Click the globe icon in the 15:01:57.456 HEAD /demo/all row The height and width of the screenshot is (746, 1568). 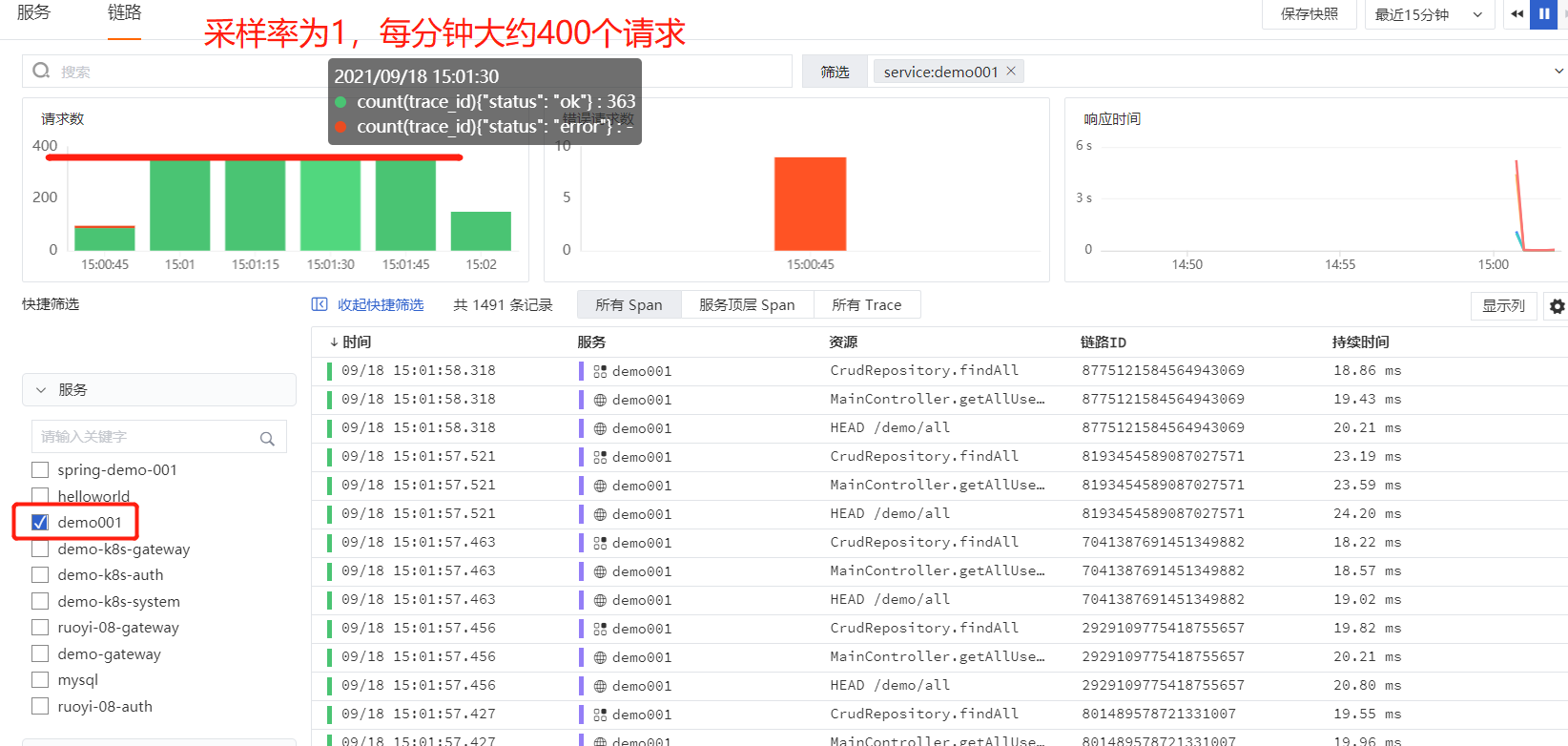[600, 686]
